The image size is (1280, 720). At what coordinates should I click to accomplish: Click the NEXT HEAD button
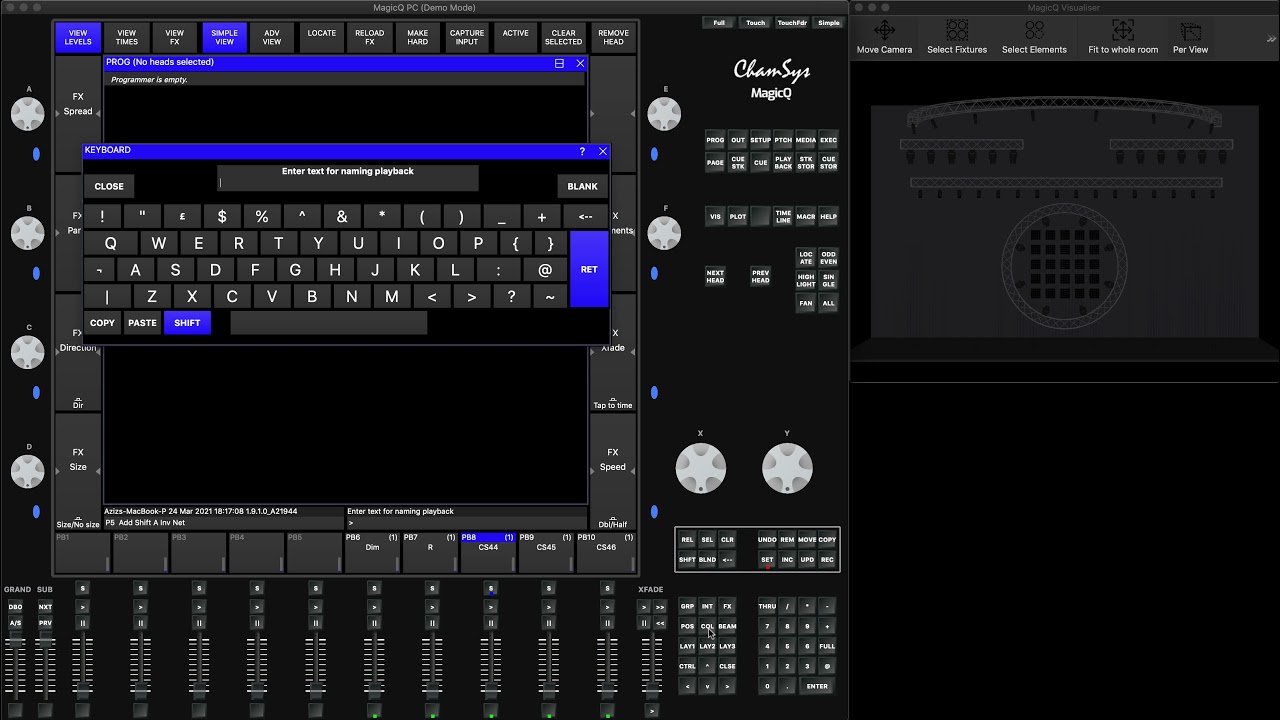pyautogui.click(x=715, y=276)
